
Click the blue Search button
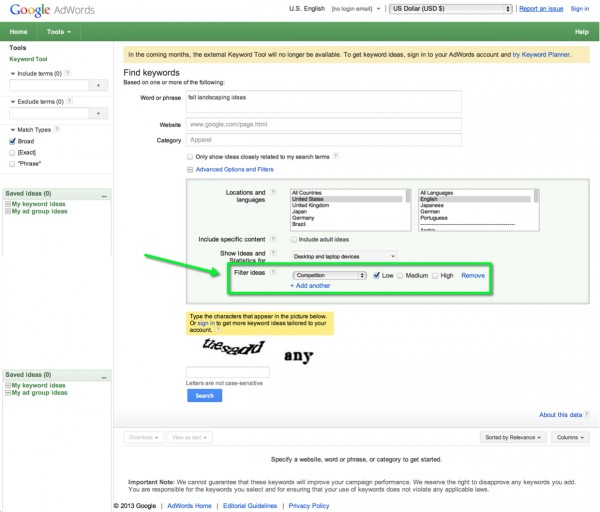pos(205,396)
